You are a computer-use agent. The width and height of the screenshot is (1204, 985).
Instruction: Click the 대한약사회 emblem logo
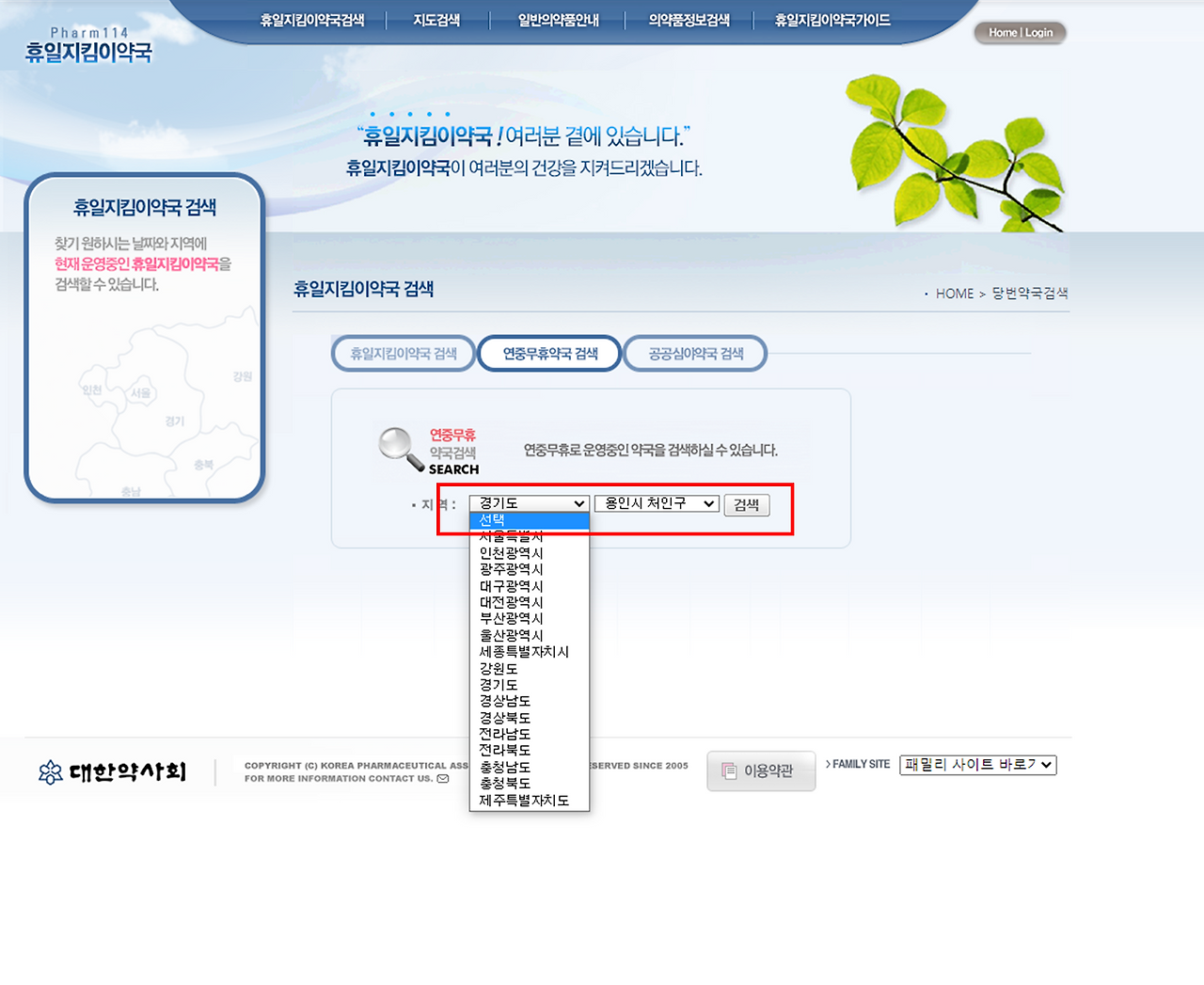52,771
